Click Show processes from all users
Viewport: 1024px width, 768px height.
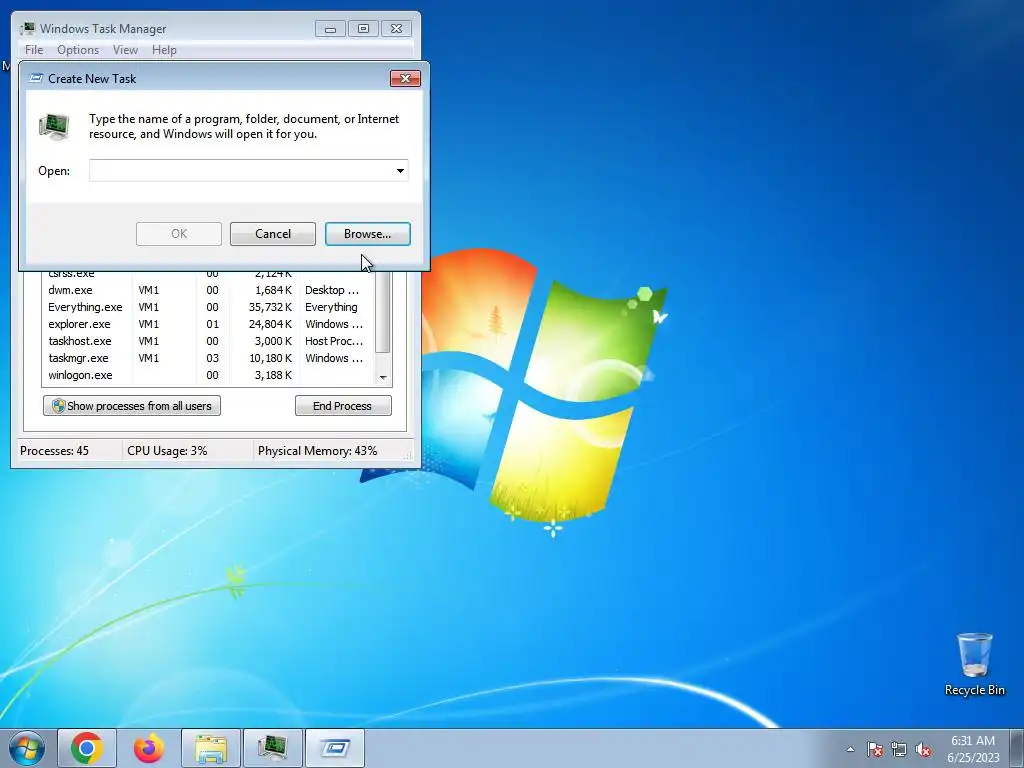pyautogui.click(x=132, y=406)
